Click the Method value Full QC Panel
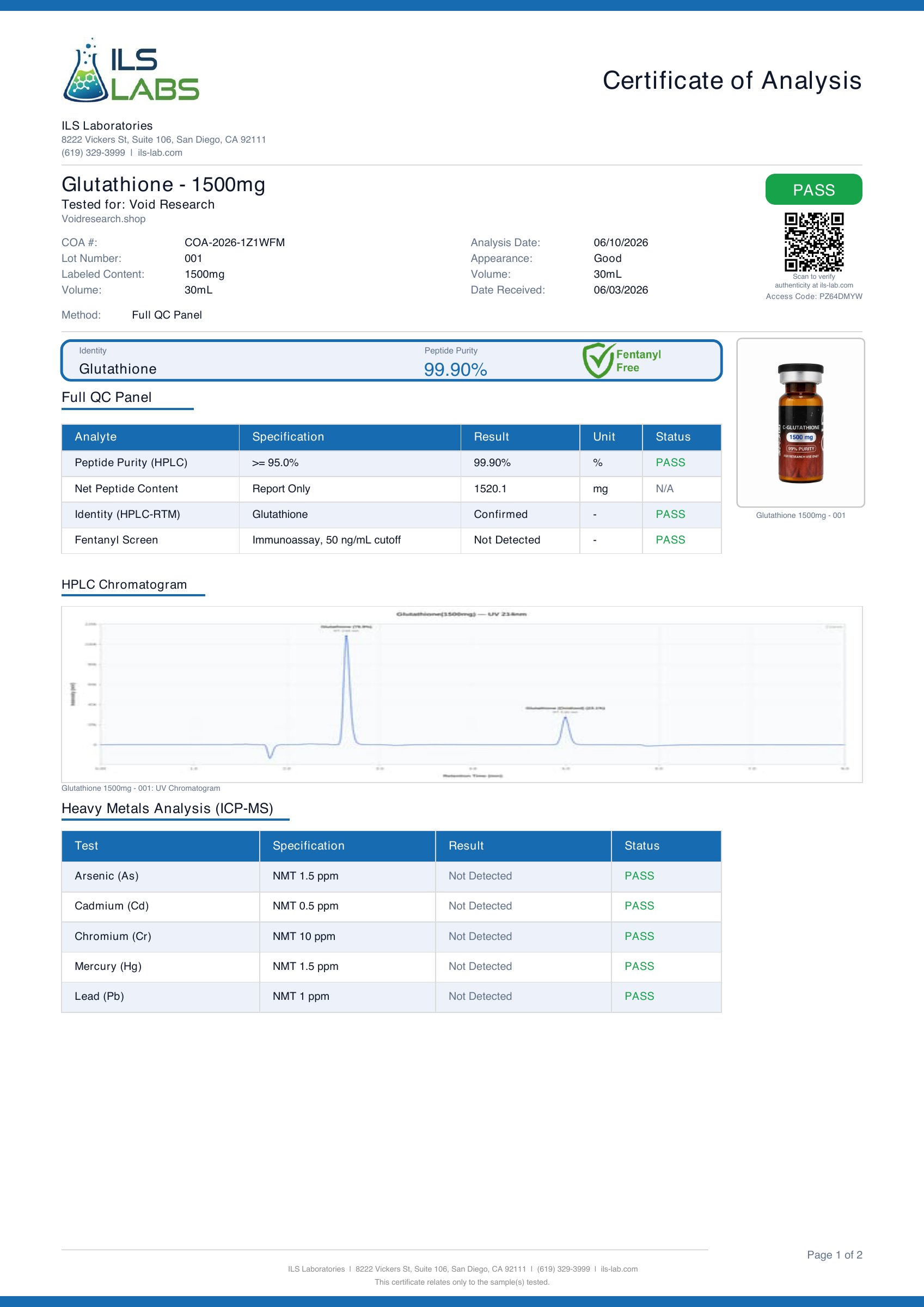Viewport: 924px width, 1307px height. (167, 315)
